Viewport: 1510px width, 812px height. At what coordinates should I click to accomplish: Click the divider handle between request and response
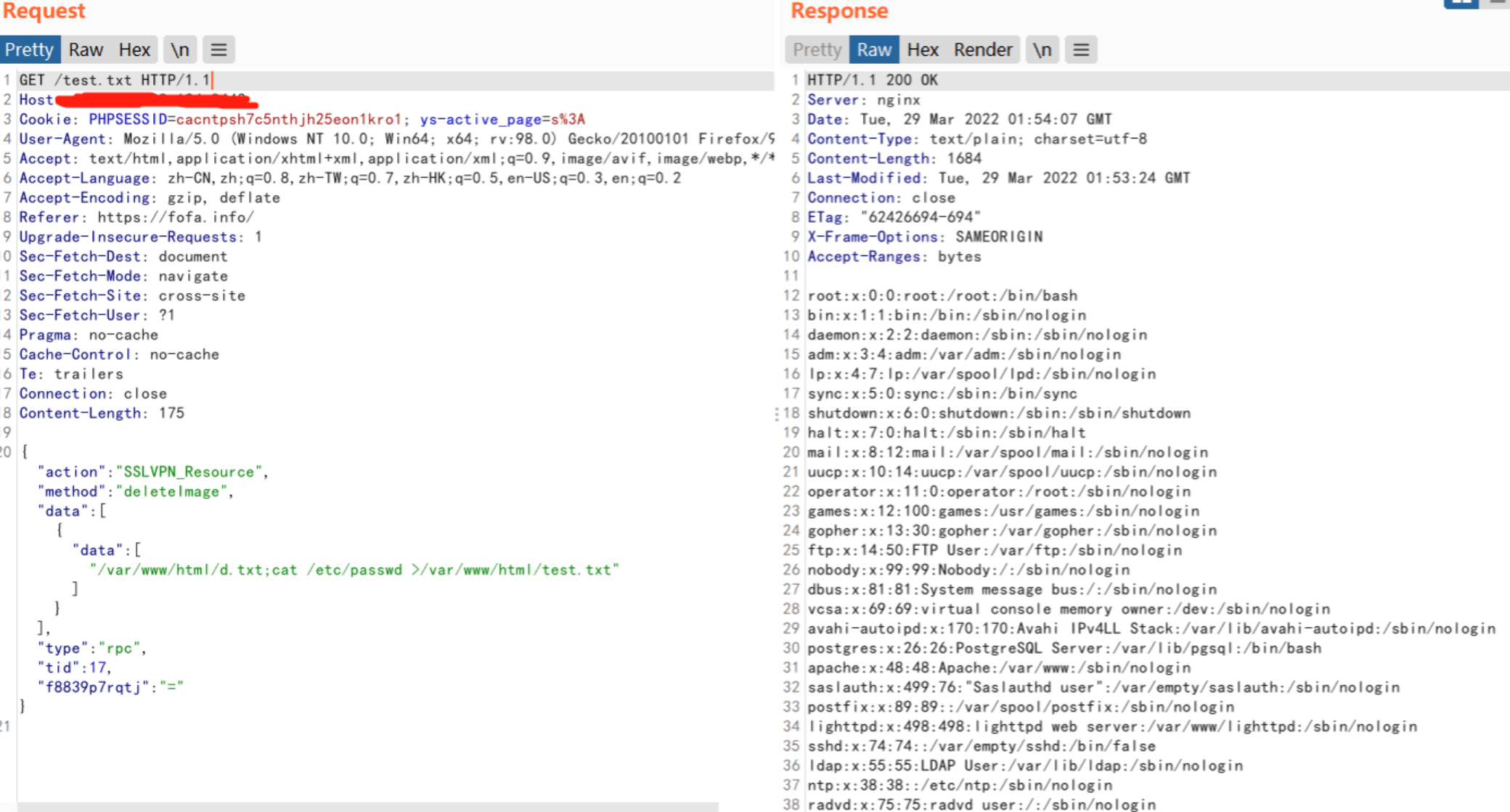[777, 414]
